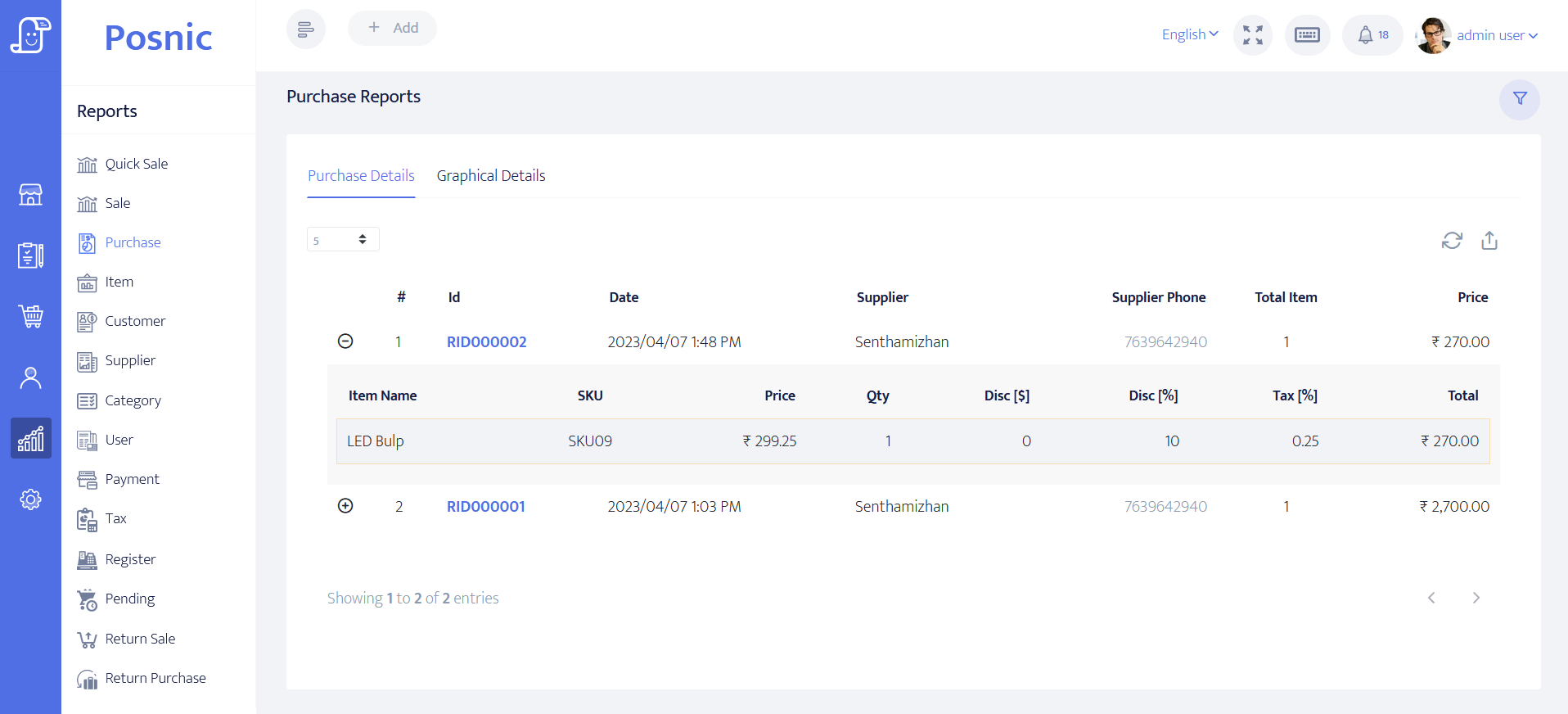Click the refresh table icon
Viewport: 1568px width, 714px height.
(1451, 241)
